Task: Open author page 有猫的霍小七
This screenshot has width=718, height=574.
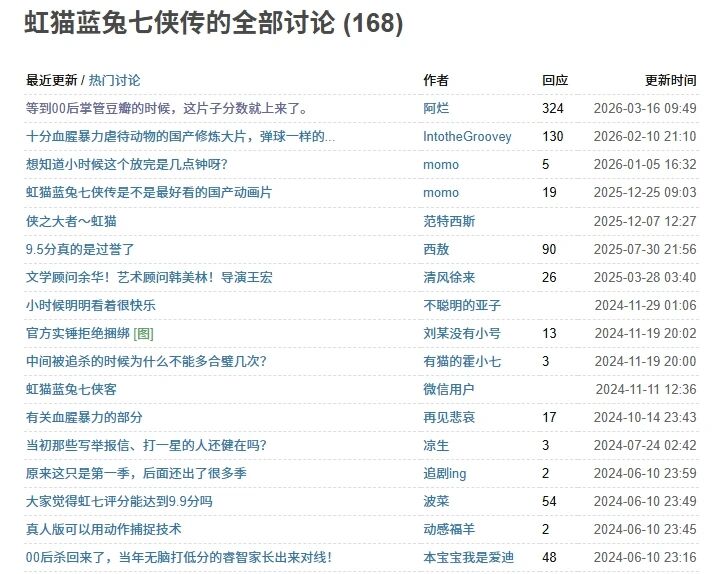Action: pos(462,361)
